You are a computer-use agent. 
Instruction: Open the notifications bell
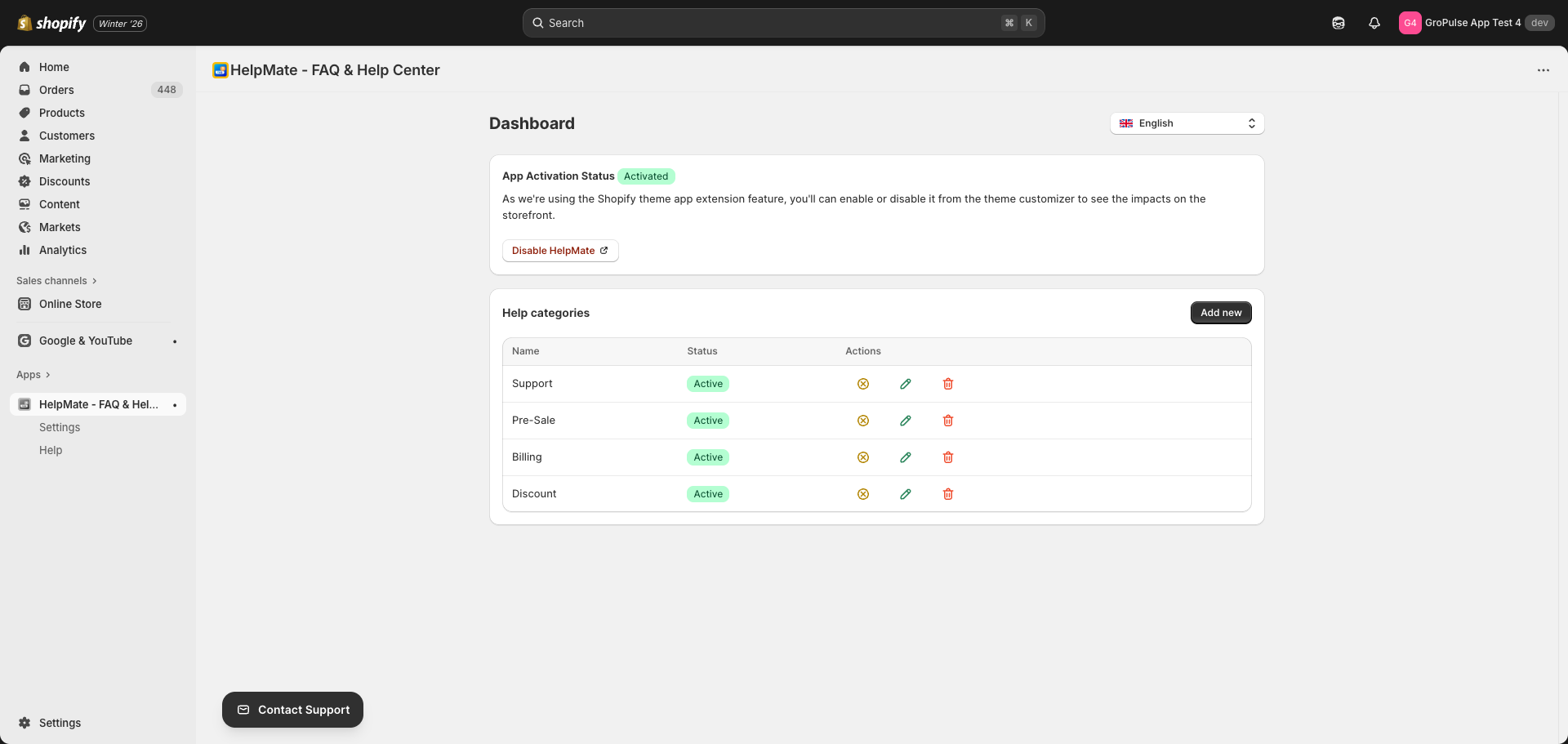(1374, 22)
